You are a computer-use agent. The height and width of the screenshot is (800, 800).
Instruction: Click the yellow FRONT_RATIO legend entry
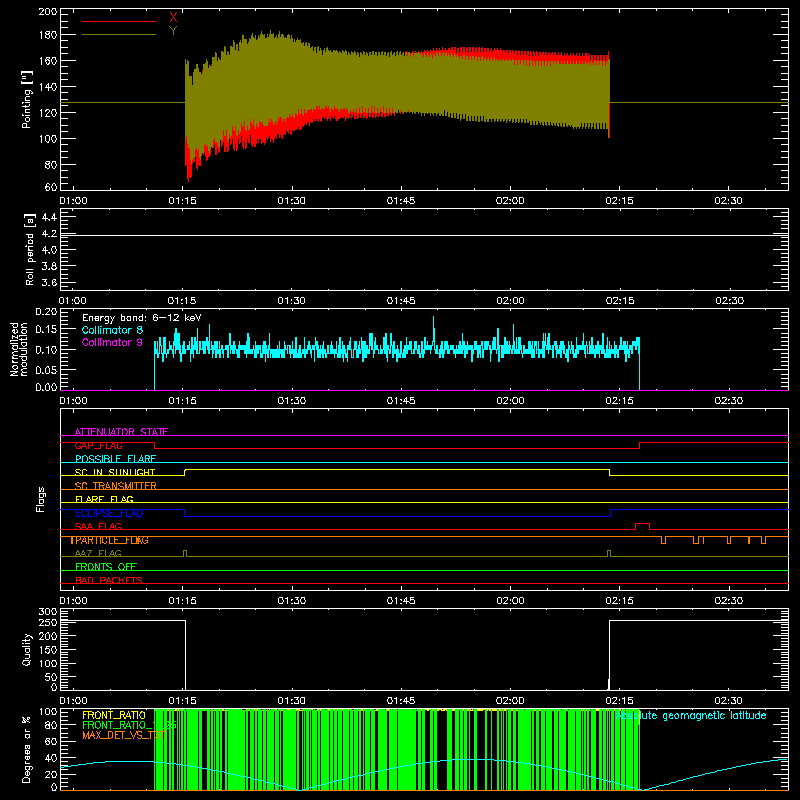coord(114,715)
